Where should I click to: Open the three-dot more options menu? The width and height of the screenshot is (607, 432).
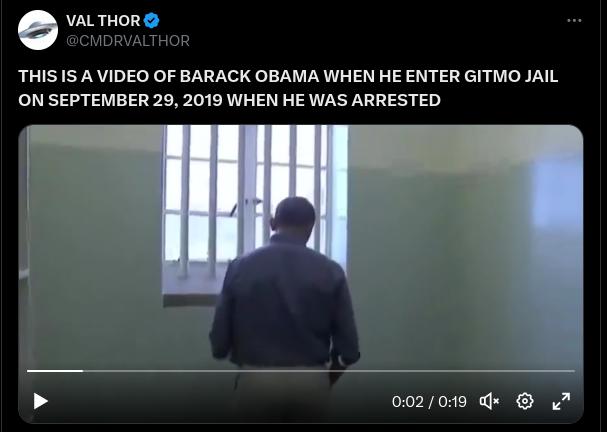click(x=574, y=21)
